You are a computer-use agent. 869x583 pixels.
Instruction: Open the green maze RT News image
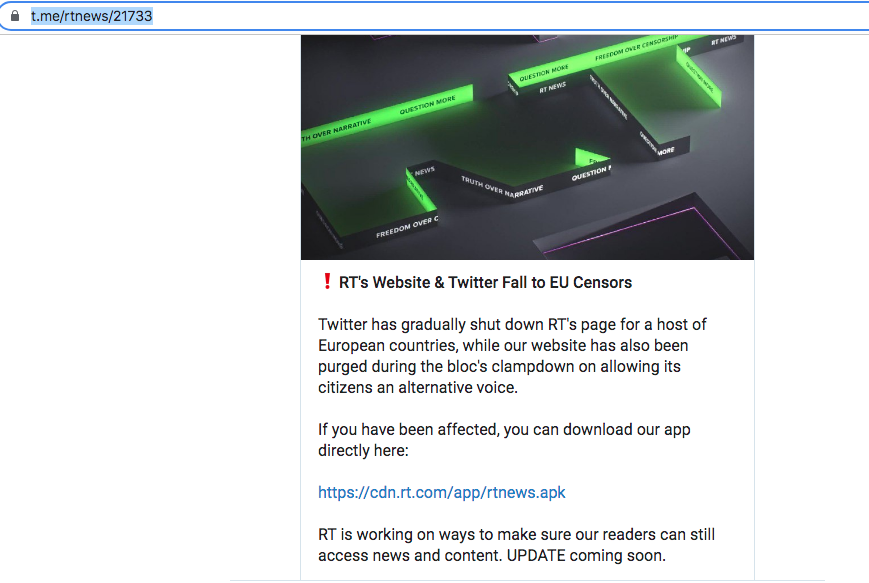527,147
